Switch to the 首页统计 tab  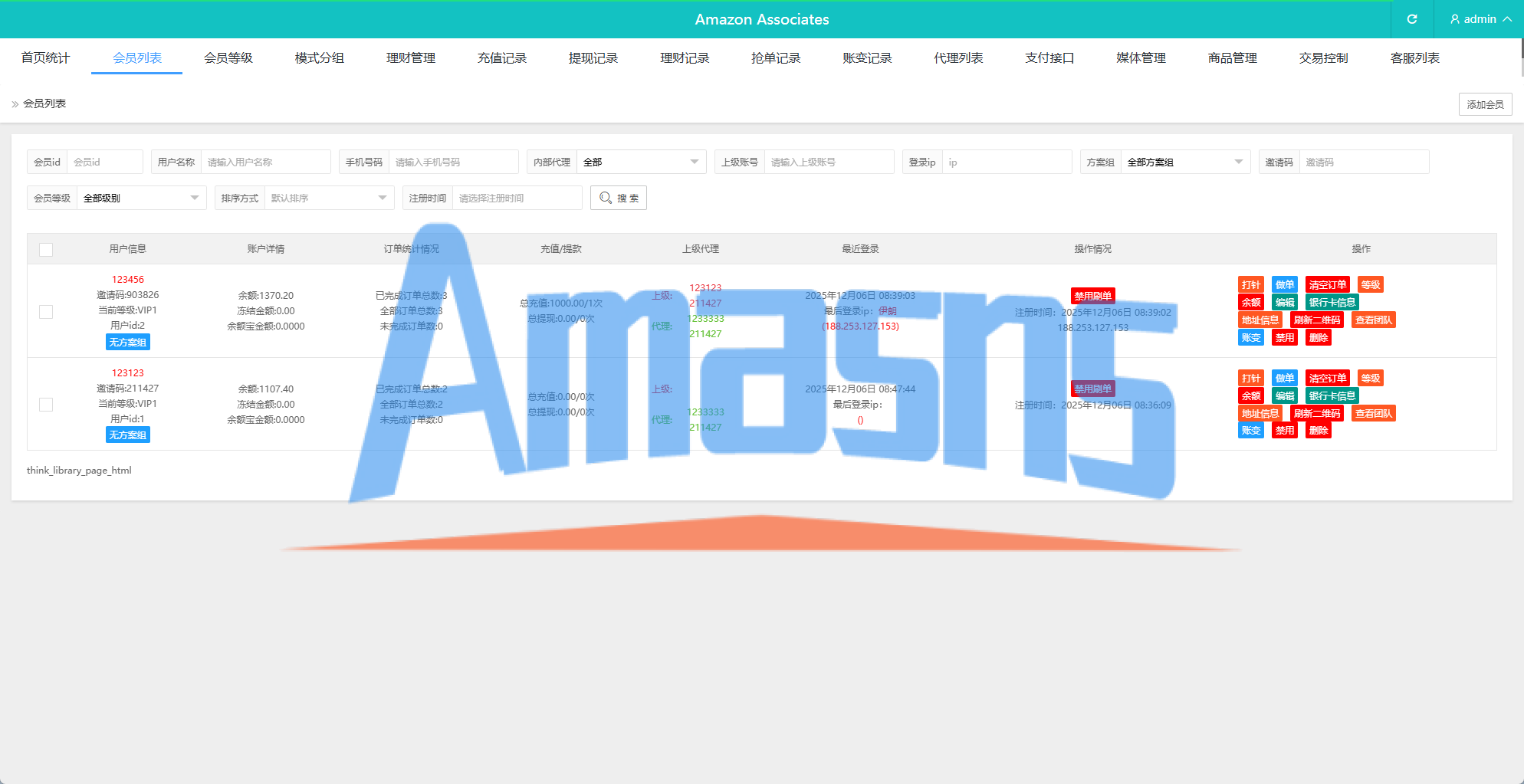[x=45, y=58]
